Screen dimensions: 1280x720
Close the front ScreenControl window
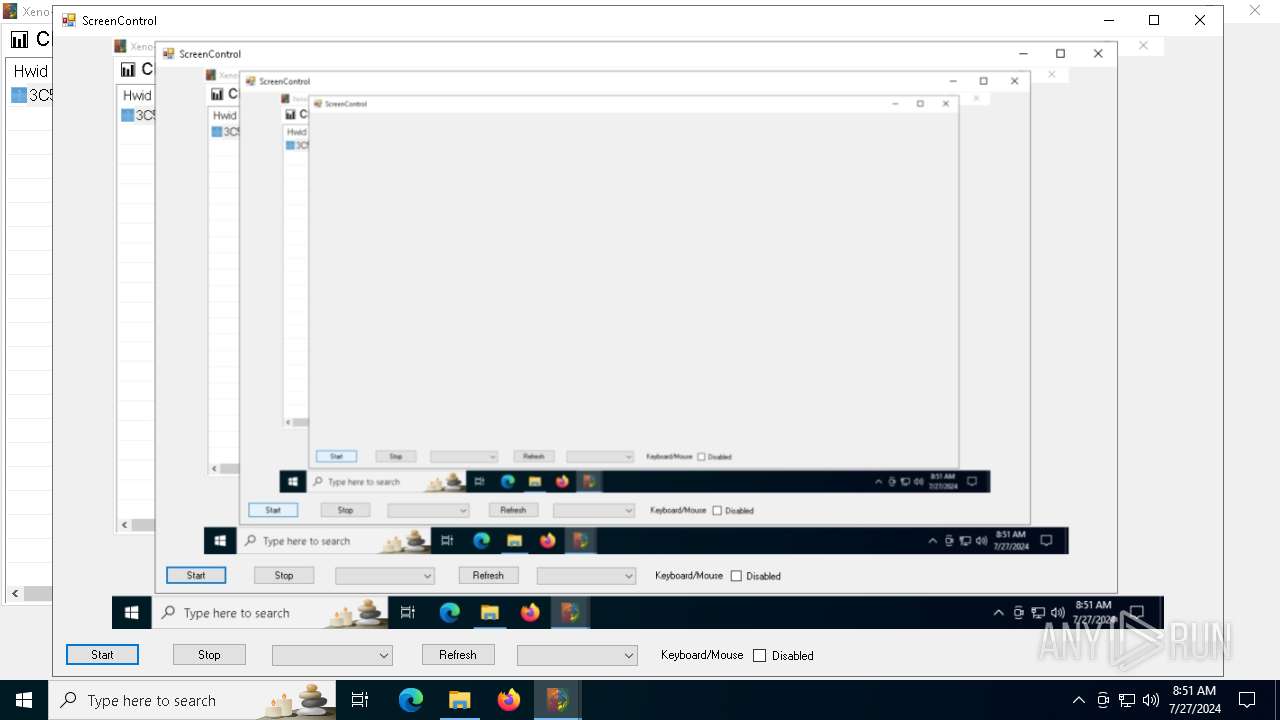pos(1200,20)
